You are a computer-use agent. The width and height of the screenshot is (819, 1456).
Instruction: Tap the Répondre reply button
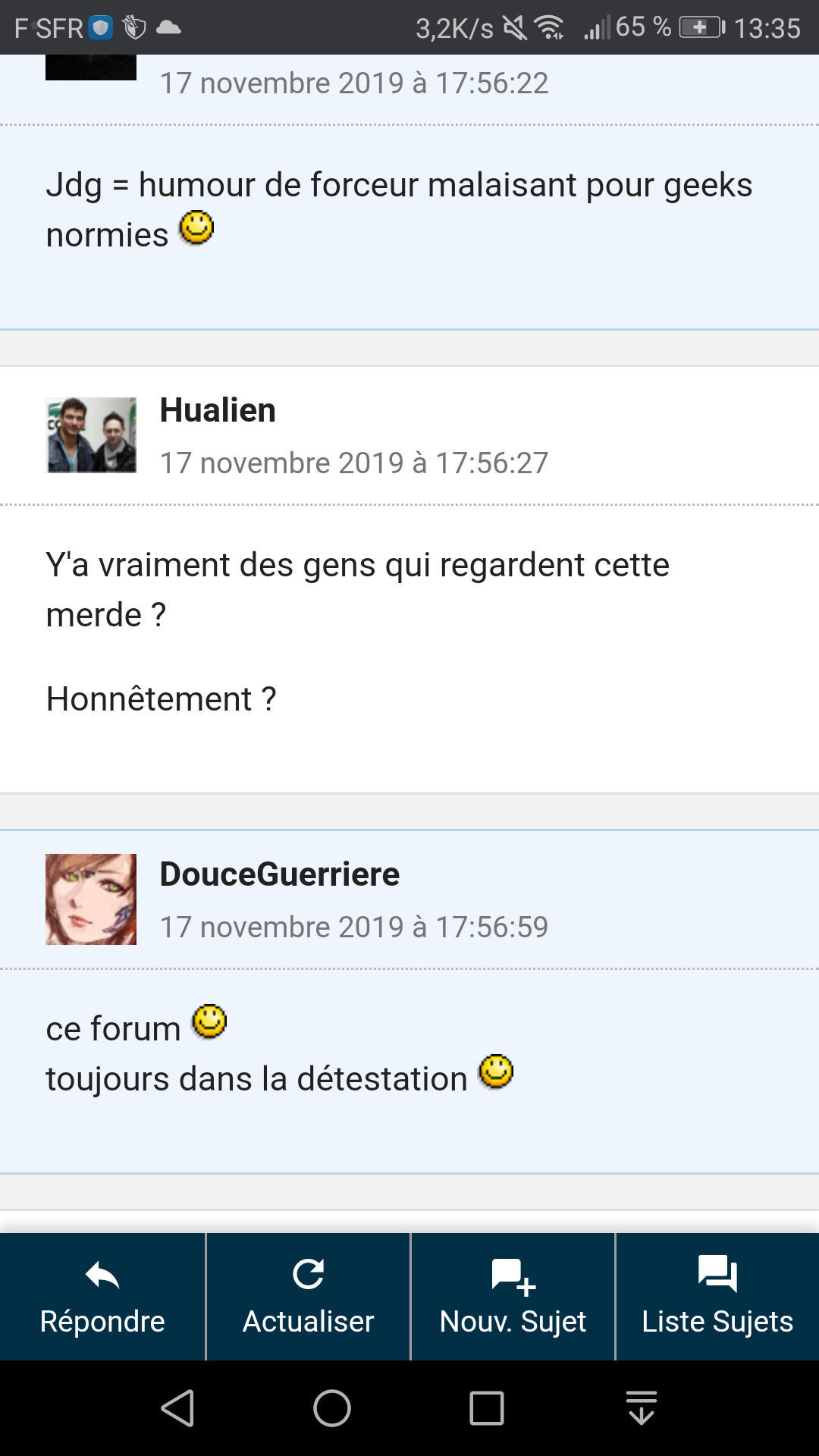(x=102, y=1297)
